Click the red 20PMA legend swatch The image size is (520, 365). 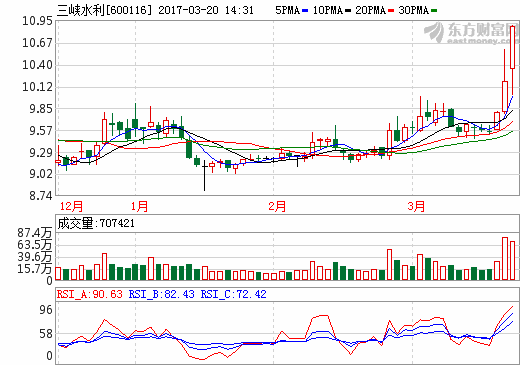(391, 11)
